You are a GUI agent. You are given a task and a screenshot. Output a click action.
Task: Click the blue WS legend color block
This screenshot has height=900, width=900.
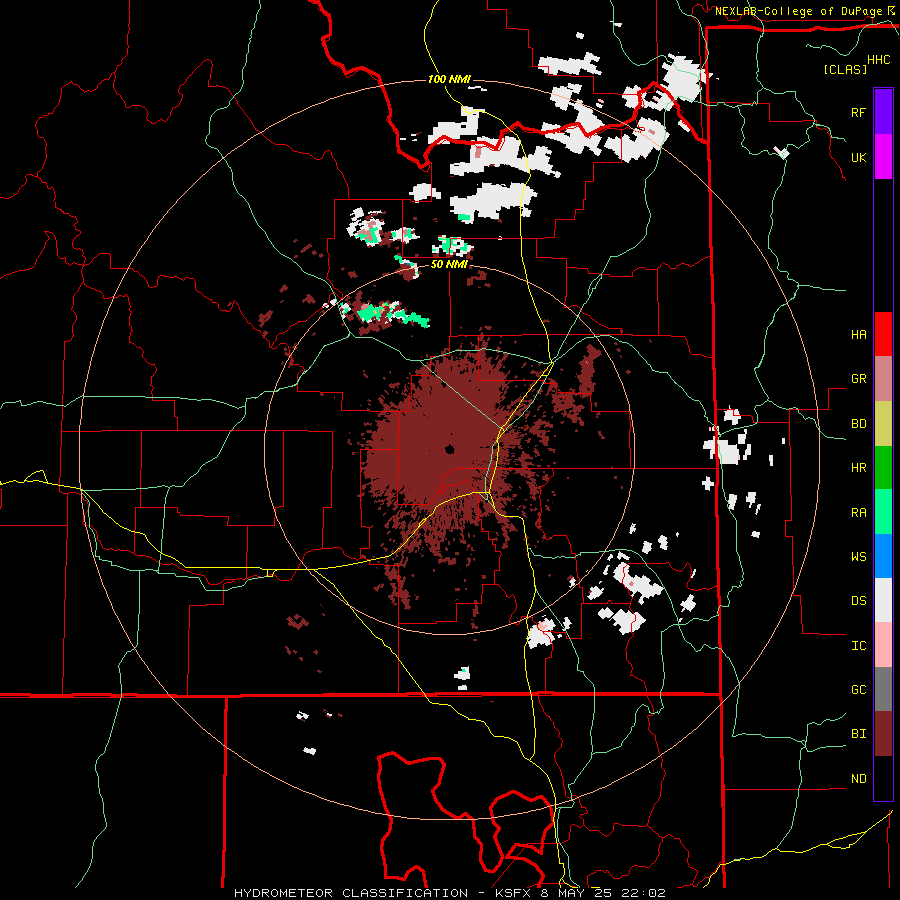883,556
